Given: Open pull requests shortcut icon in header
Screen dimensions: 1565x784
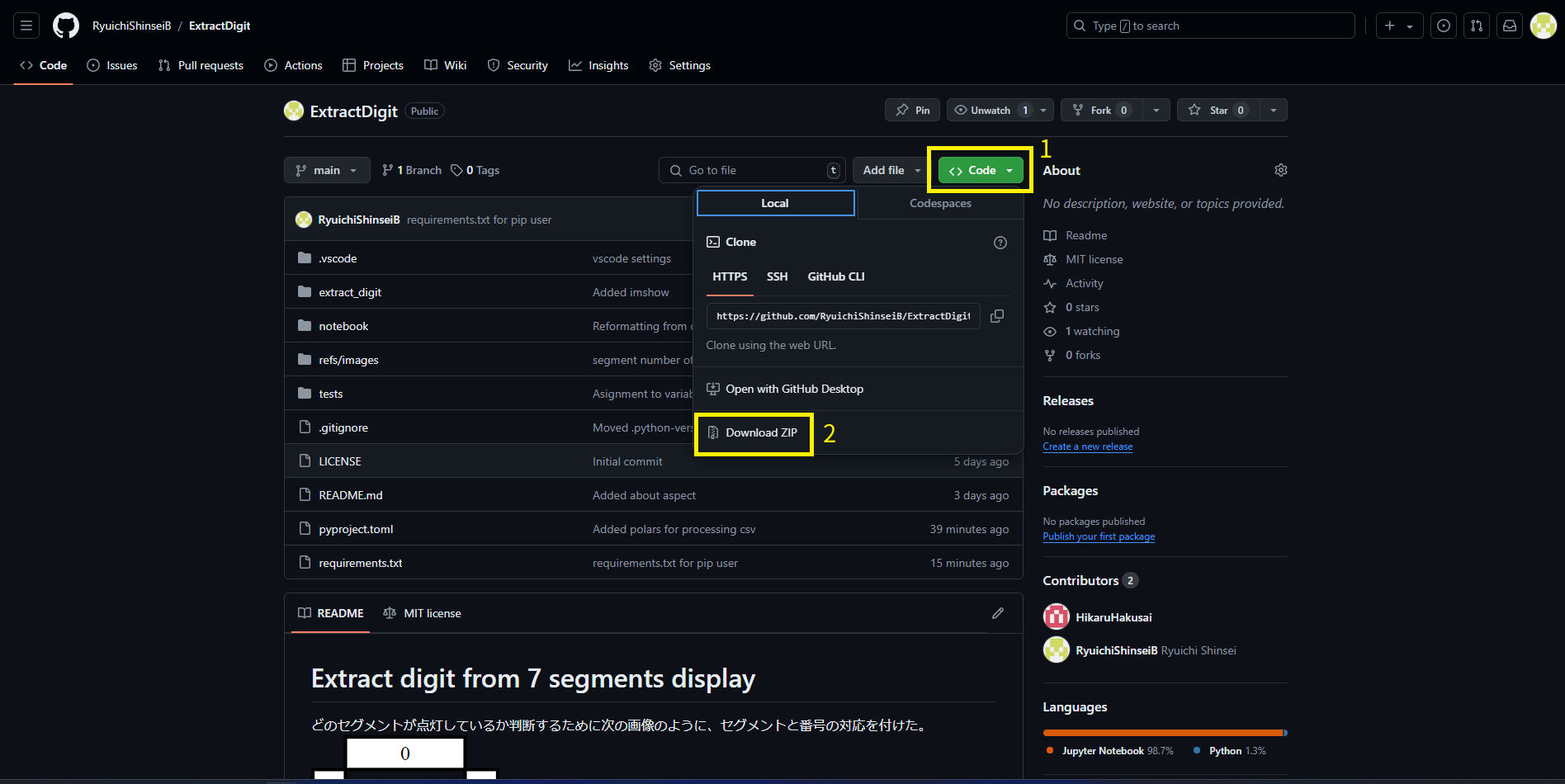Looking at the screenshot, I should click(x=1476, y=26).
